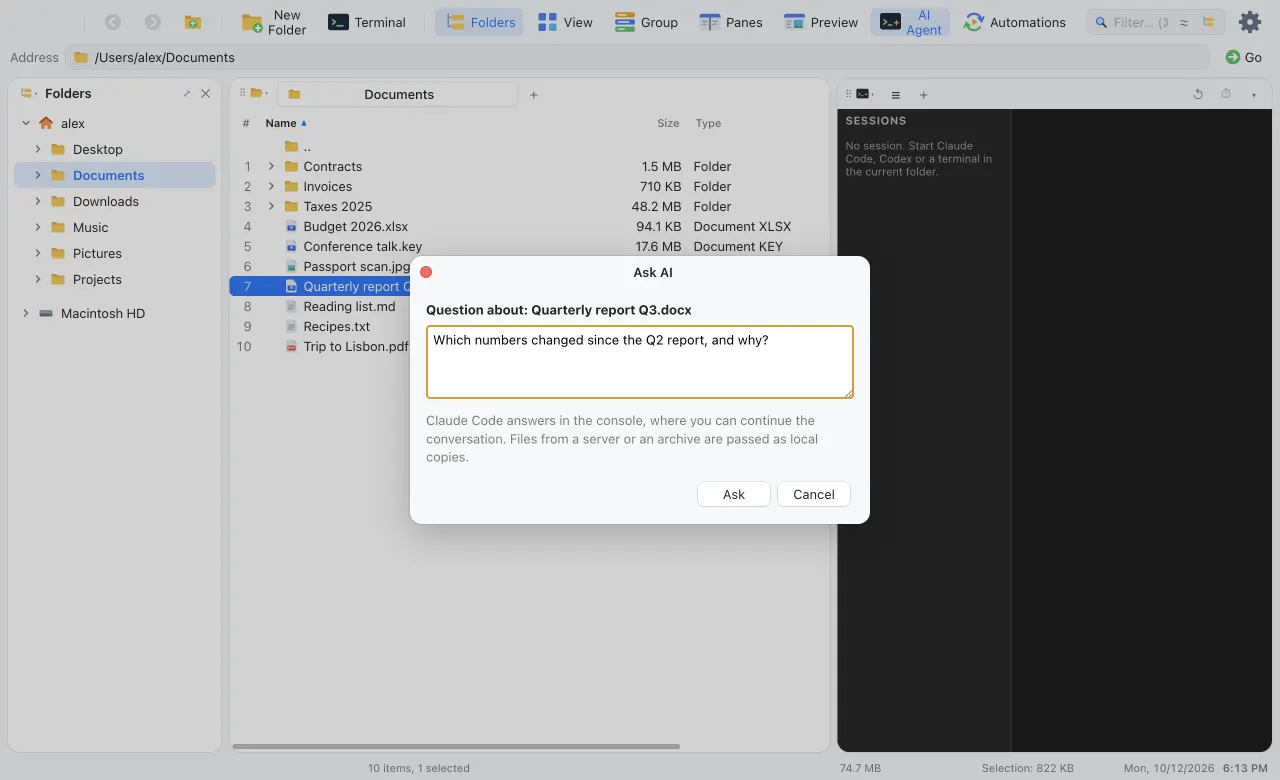Expand the Downloads folder in the tree

pos(38,201)
